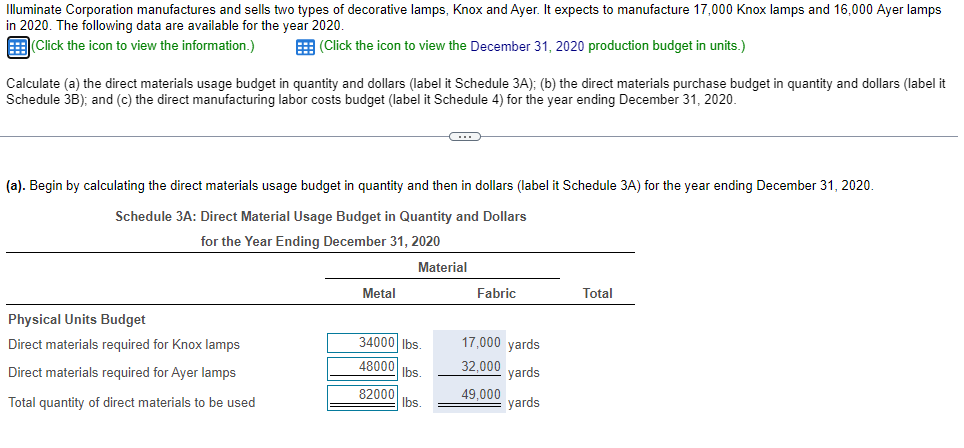Image resolution: width=964 pixels, height=448 pixels.
Task: Click 'Direct materials required for Knox lamps' label
Action: click(124, 344)
